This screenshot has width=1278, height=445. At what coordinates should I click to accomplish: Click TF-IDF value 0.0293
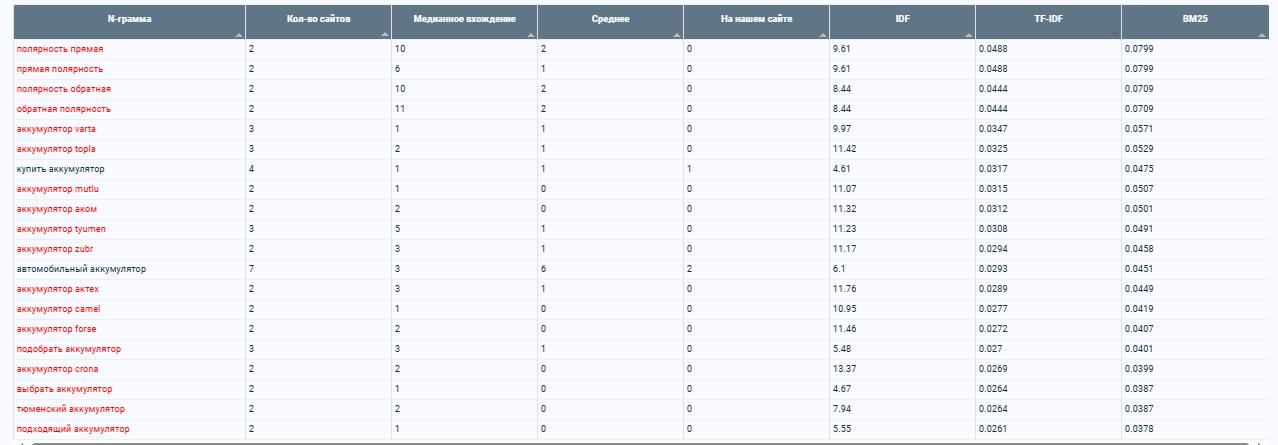[x=993, y=269]
